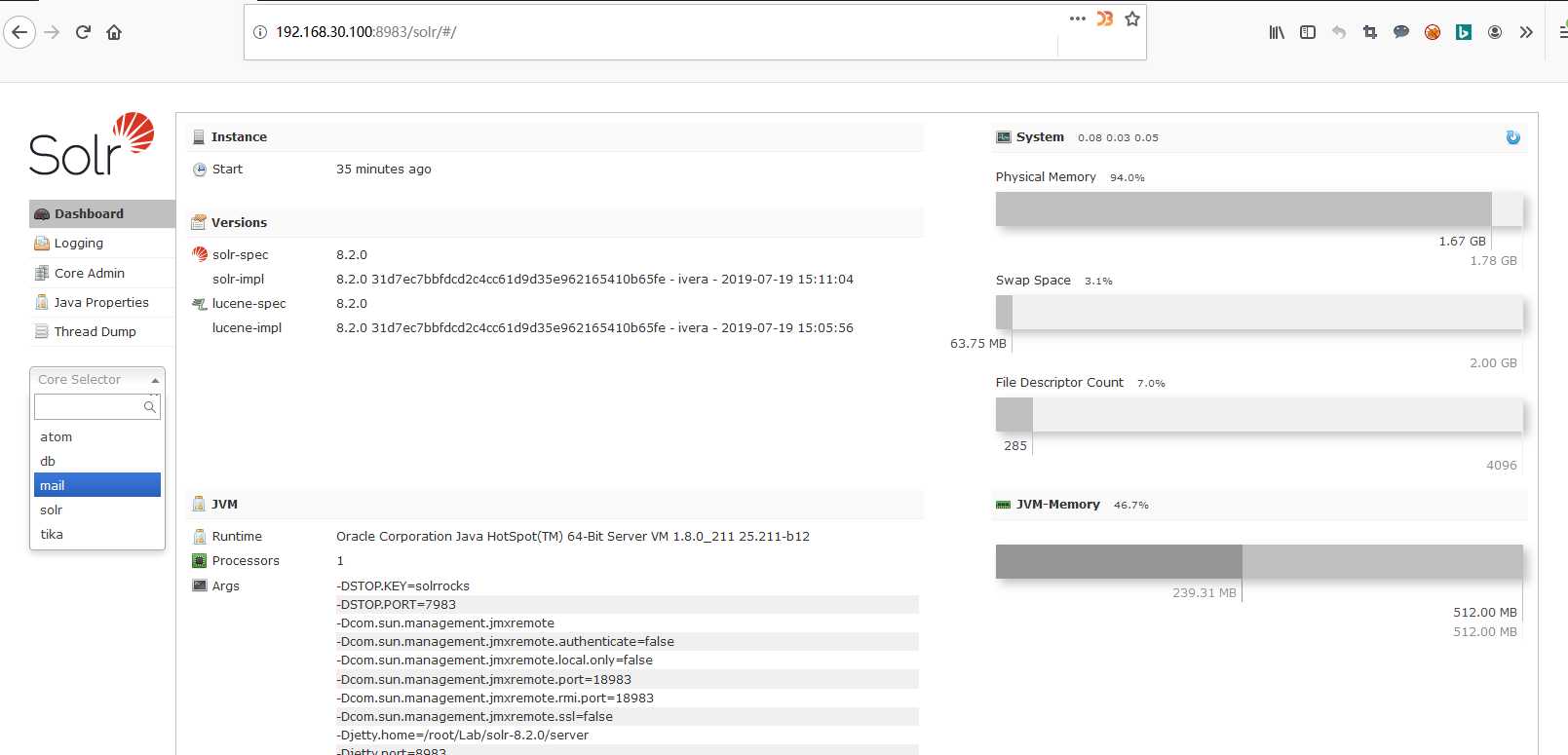This screenshot has width=1568, height=755.
Task: Reload the current page
Action: [x=83, y=32]
